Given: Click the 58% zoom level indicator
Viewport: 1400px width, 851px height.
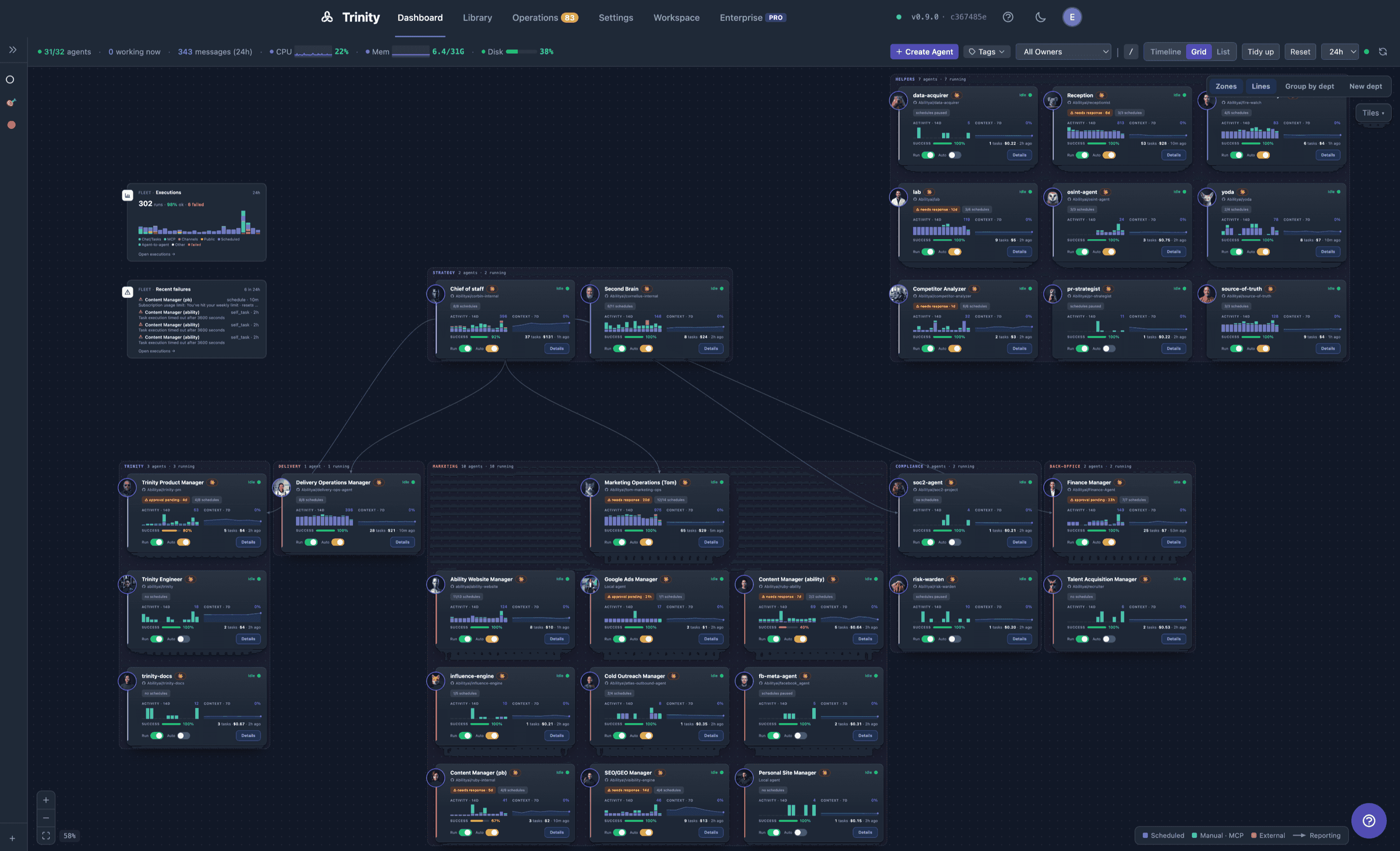Looking at the screenshot, I should (70, 835).
